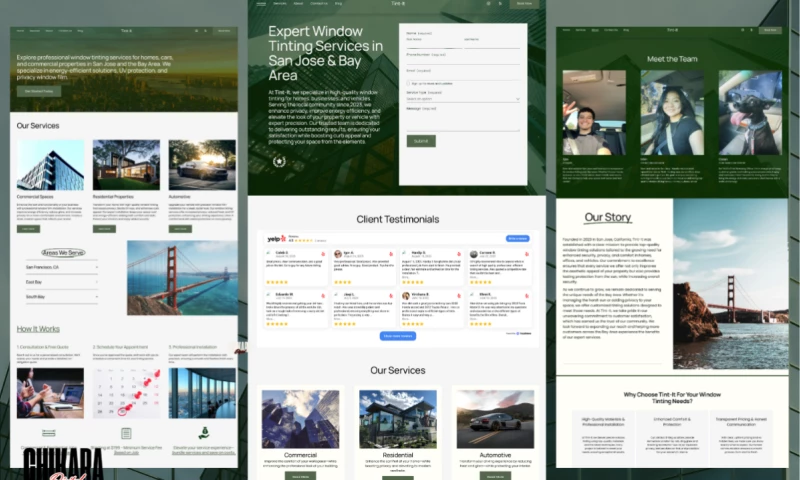This screenshot has height=480, width=800.
Task: Click the award badge icon below the hero paragraph
Action: pyautogui.click(x=279, y=162)
